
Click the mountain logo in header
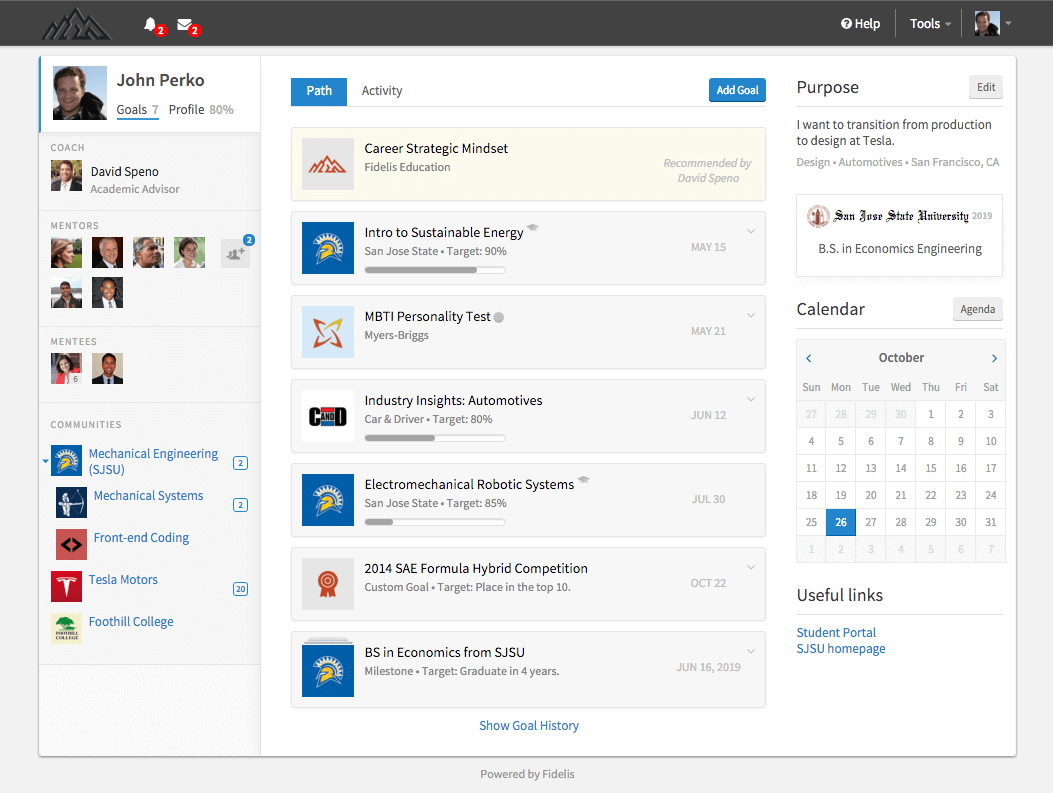pos(76,24)
